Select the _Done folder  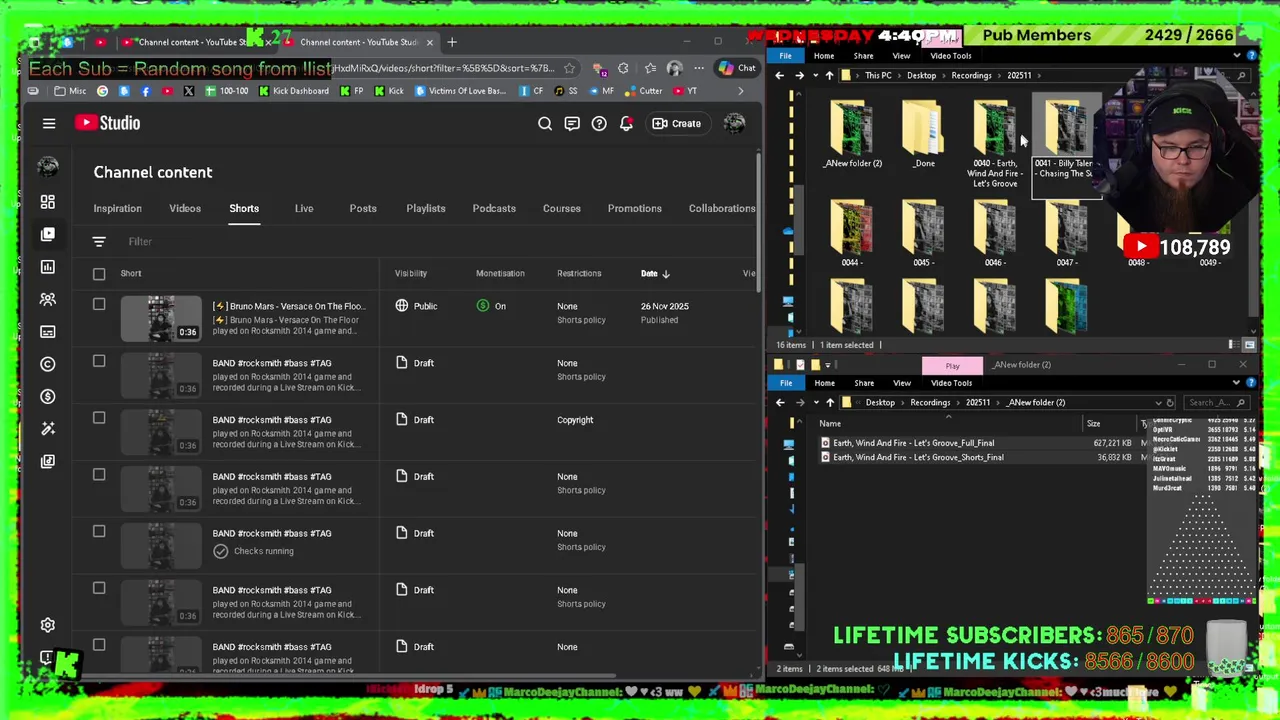coord(924,133)
